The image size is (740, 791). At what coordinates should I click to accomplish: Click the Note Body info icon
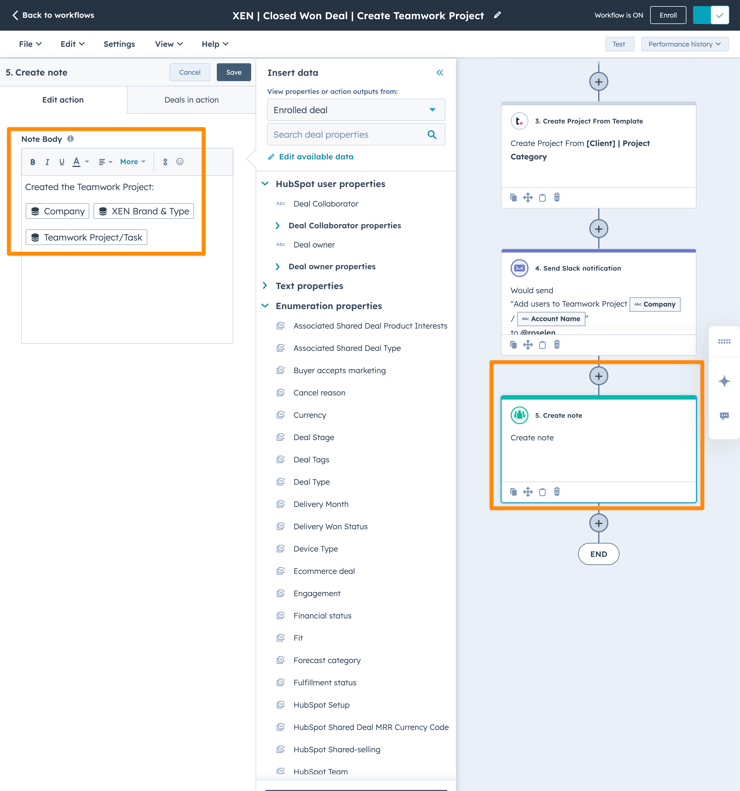click(x=71, y=138)
